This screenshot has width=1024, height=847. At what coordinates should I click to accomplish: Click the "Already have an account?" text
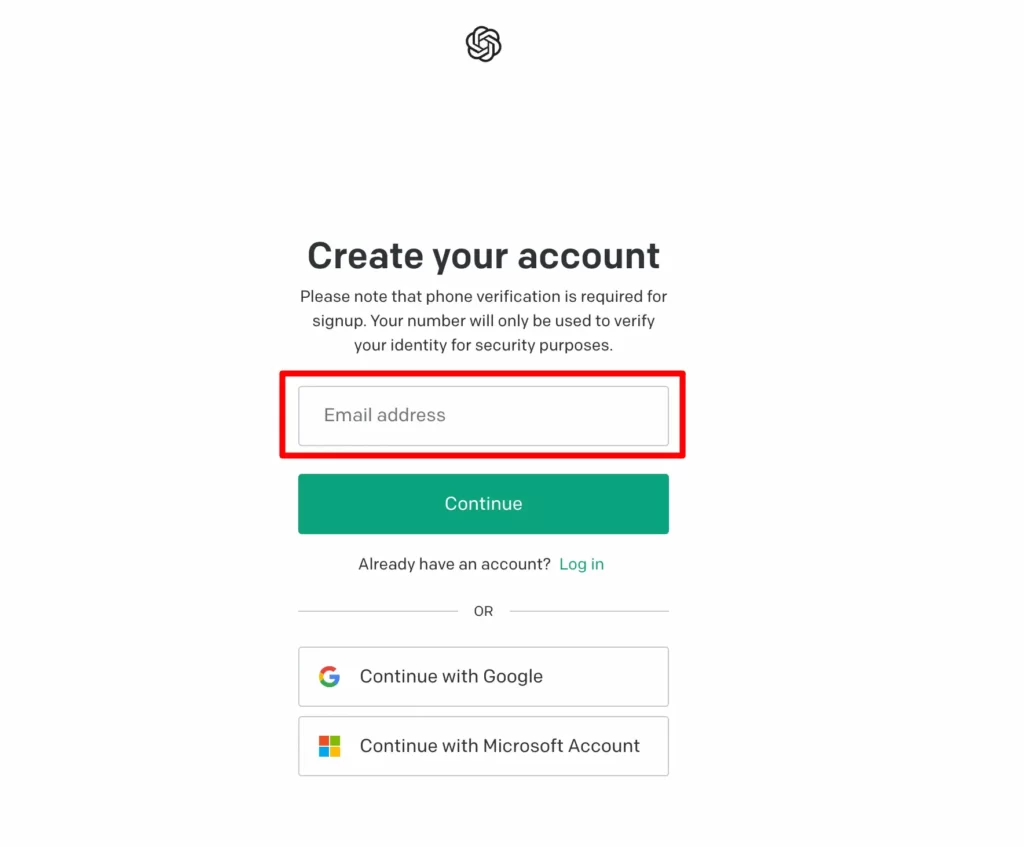[454, 564]
